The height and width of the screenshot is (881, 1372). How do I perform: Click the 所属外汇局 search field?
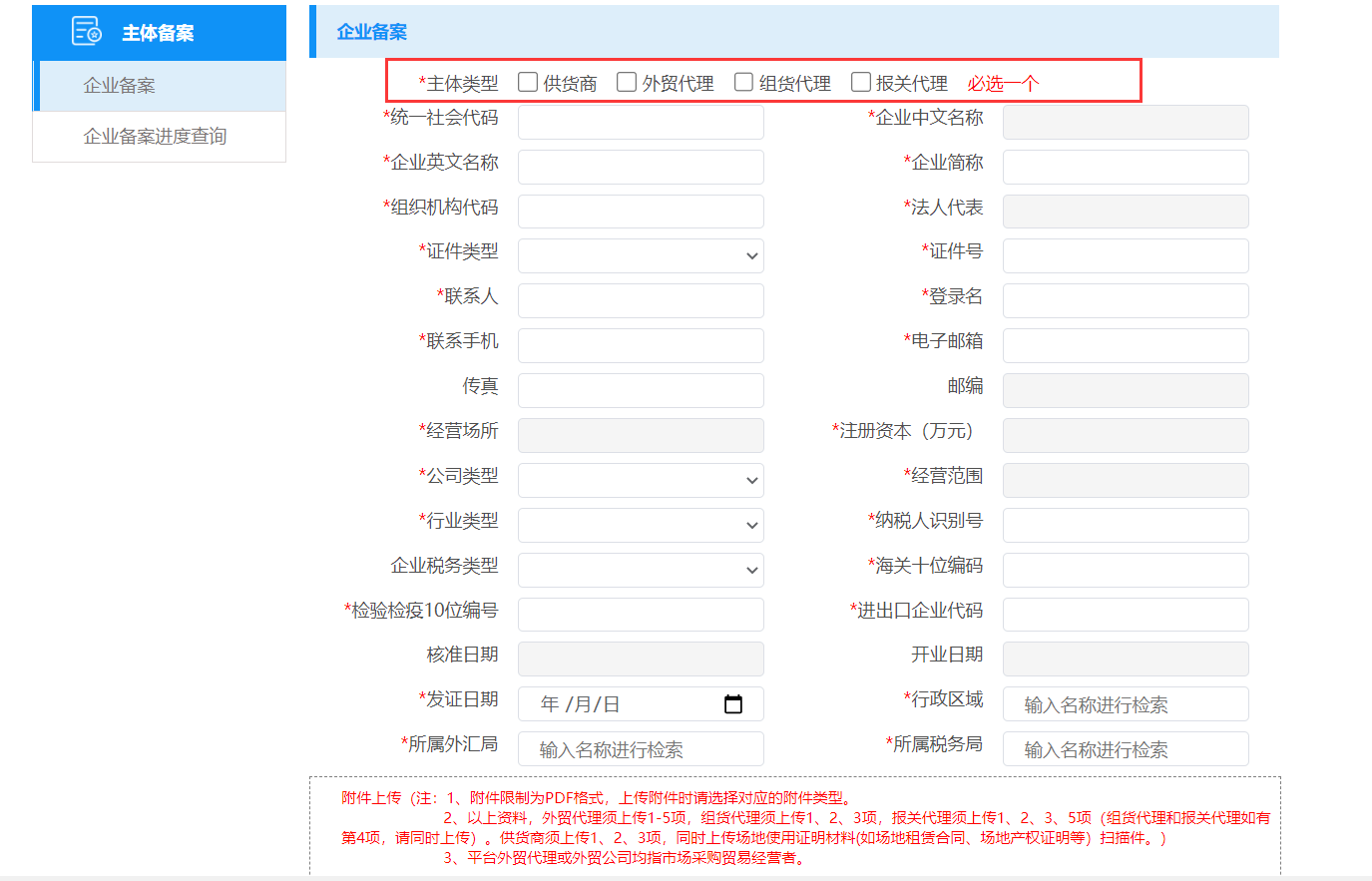pyautogui.click(x=640, y=748)
